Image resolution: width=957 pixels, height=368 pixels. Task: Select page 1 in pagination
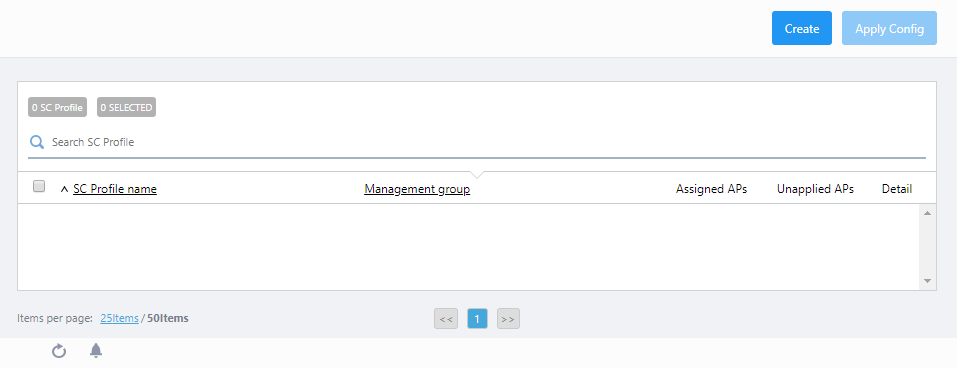[477, 319]
